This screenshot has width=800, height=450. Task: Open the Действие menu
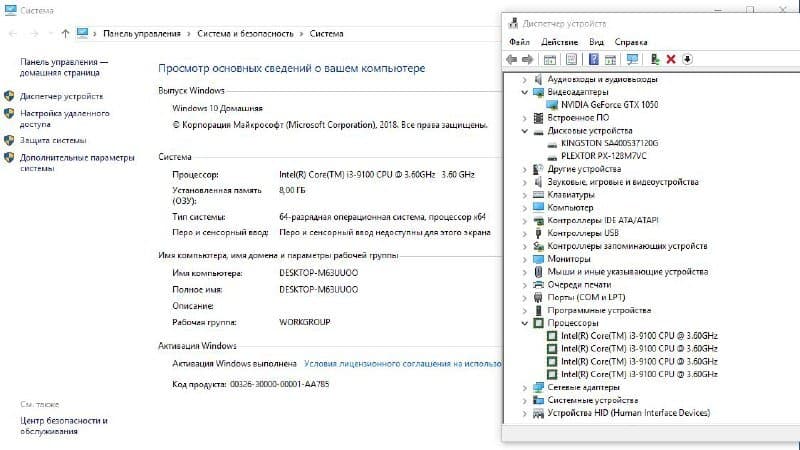[x=559, y=43]
